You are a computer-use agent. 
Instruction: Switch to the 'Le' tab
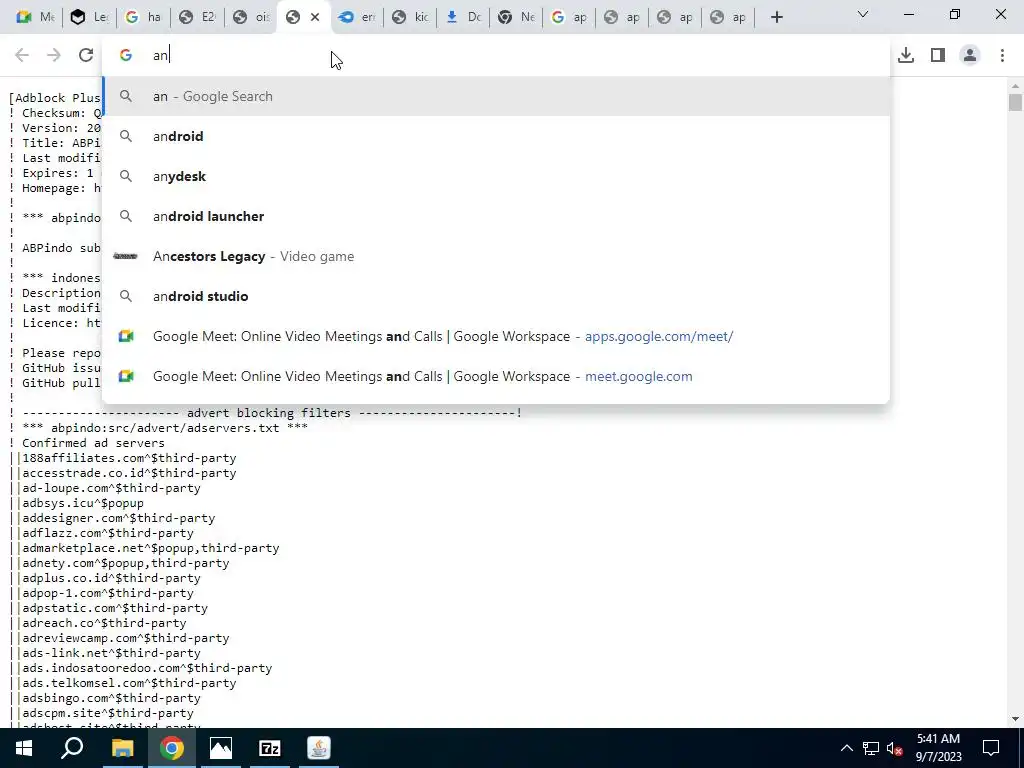(x=89, y=17)
